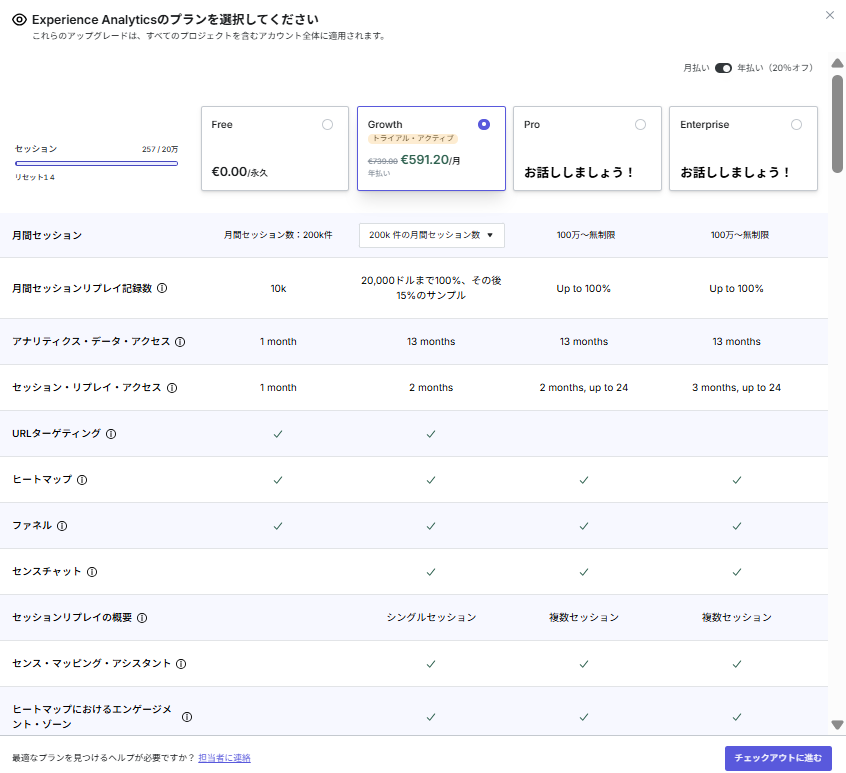Click the €591.20/月 price
The height and width of the screenshot is (773, 846).
click(431, 160)
